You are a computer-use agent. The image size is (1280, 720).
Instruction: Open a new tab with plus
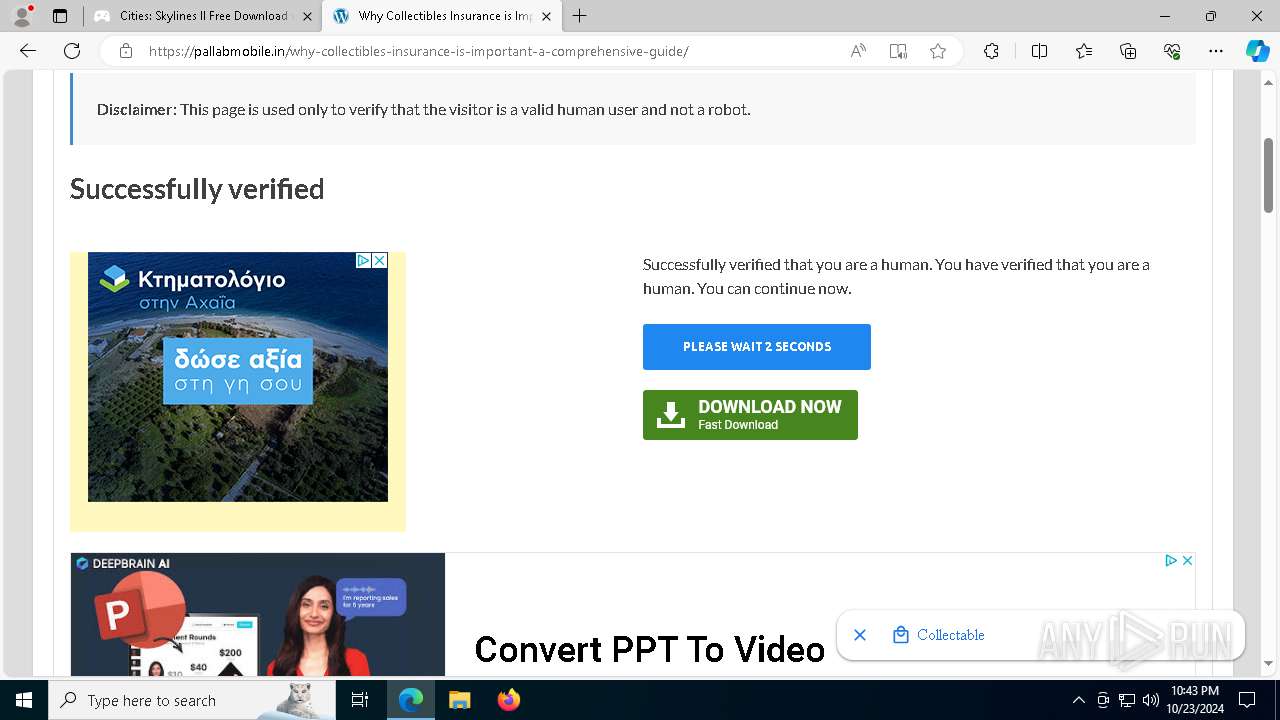pyautogui.click(x=580, y=16)
